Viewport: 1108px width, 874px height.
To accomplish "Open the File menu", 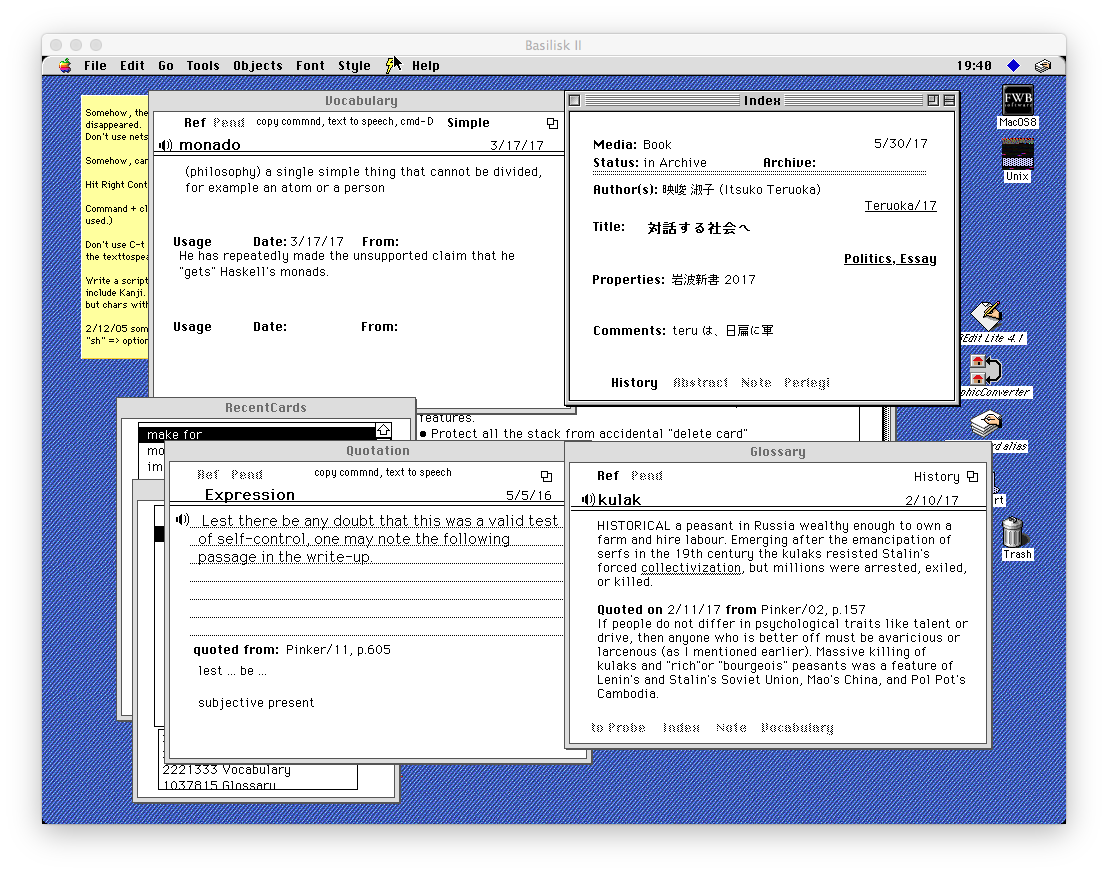I will pyautogui.click(x=95, y=66).
